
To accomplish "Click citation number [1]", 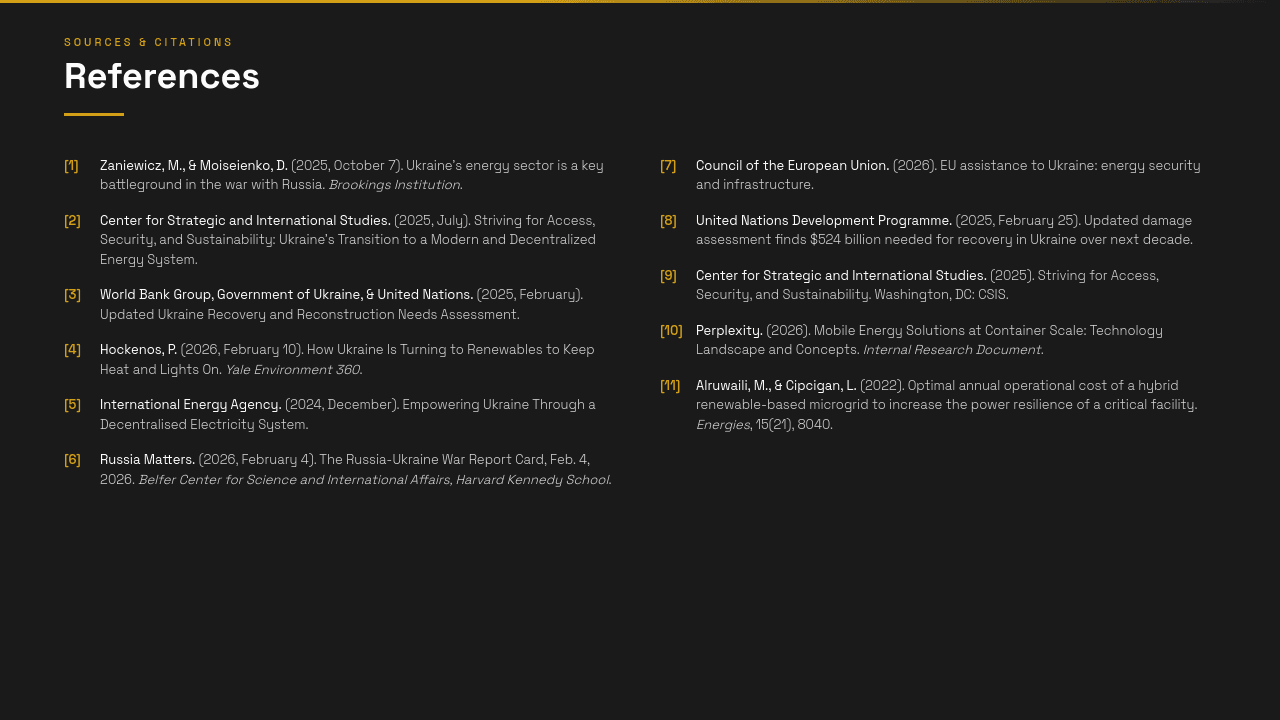I will coord(71,166).
